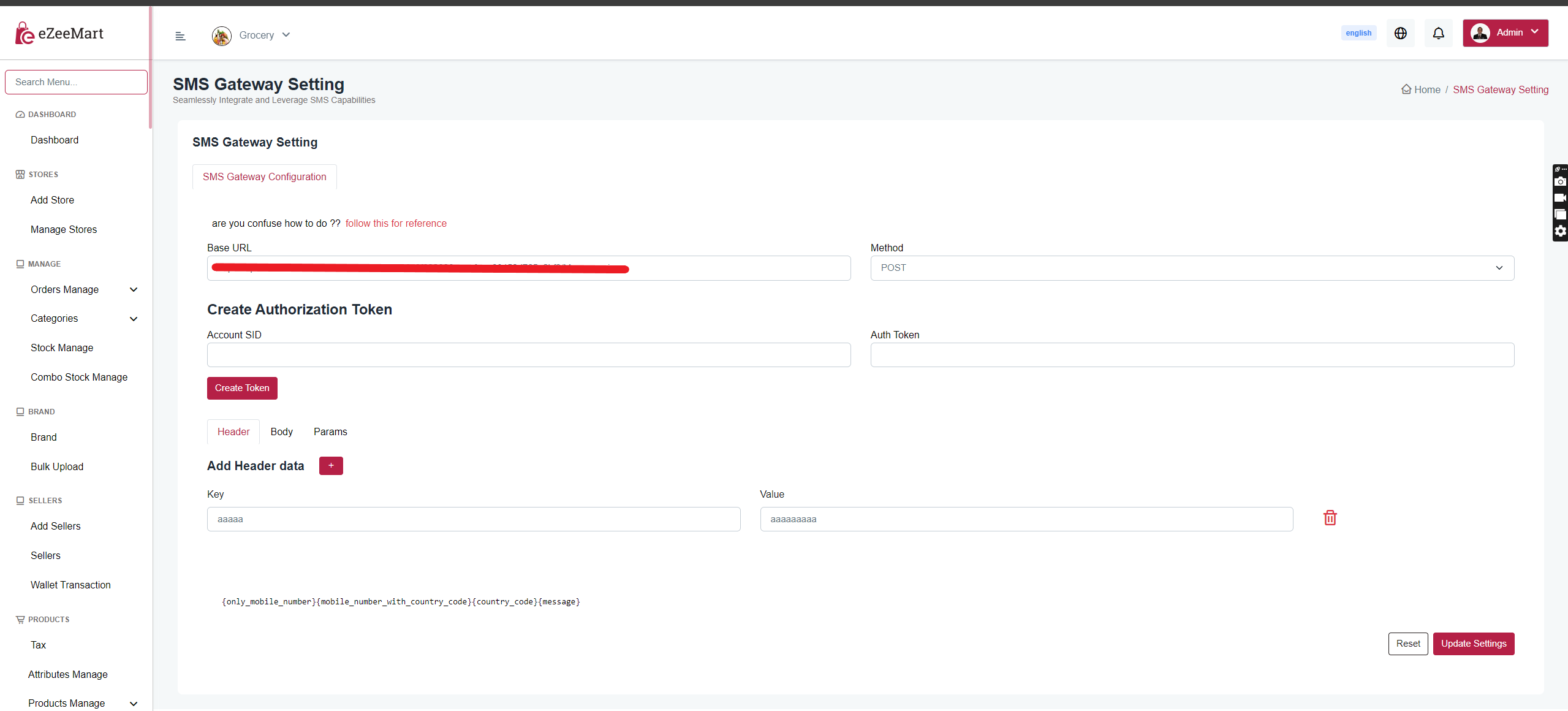The width and height of the screenshot is (1568, 711).
Task: Open the Method POST dropdown
Action: tap(1192, 268)
